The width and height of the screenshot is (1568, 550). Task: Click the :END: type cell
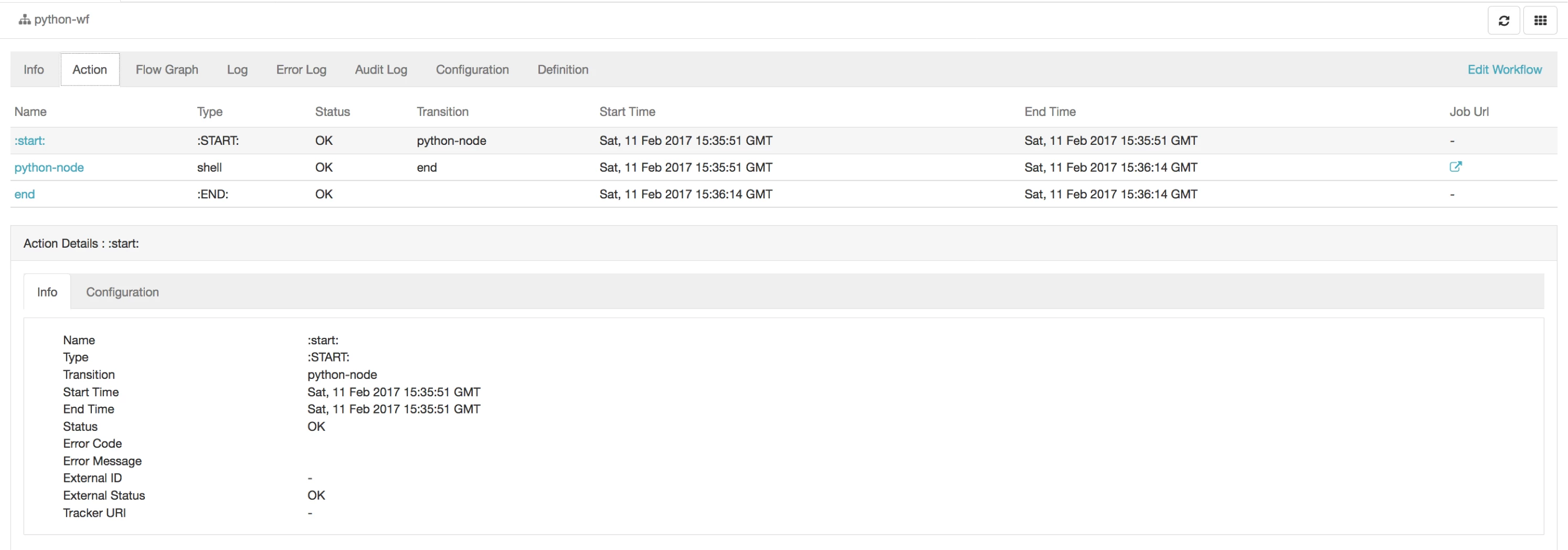click(x=213, y=194)
